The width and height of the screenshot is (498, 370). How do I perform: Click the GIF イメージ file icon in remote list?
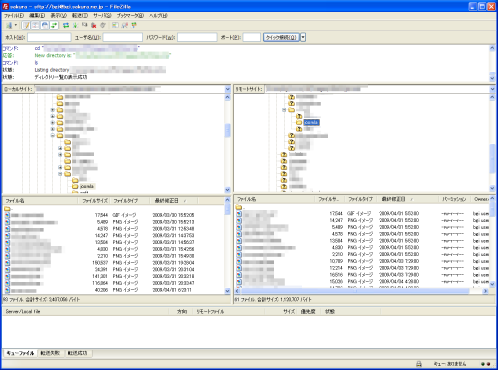point(239,214)
